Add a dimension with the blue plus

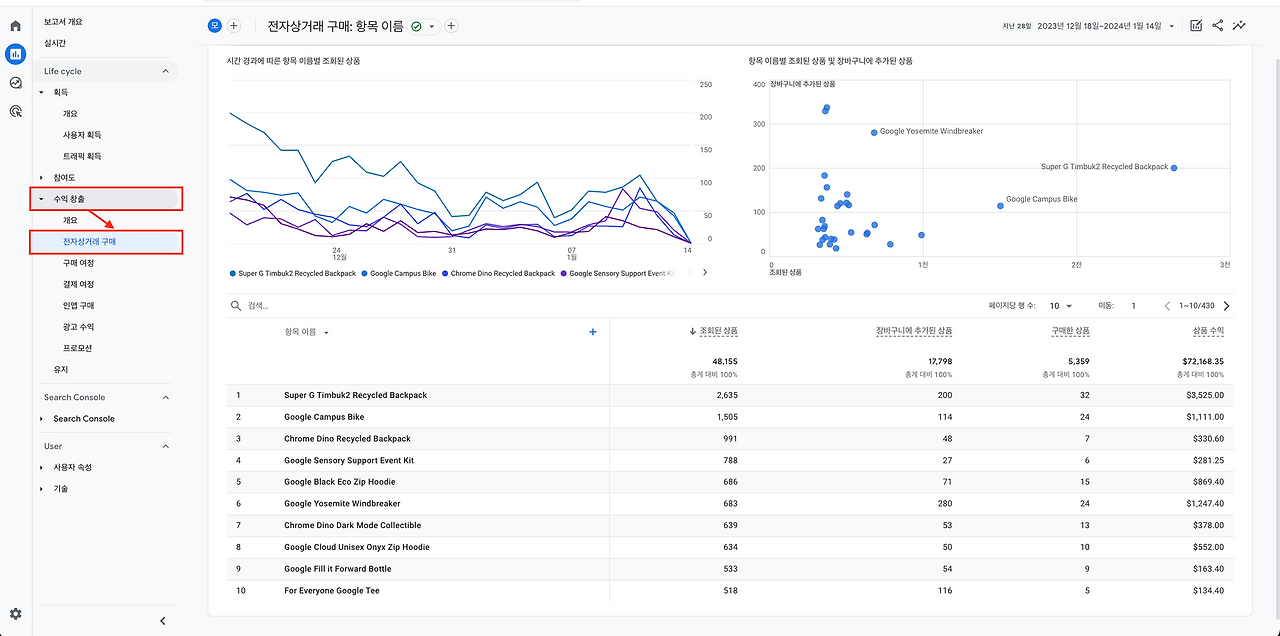click(593, 332)
